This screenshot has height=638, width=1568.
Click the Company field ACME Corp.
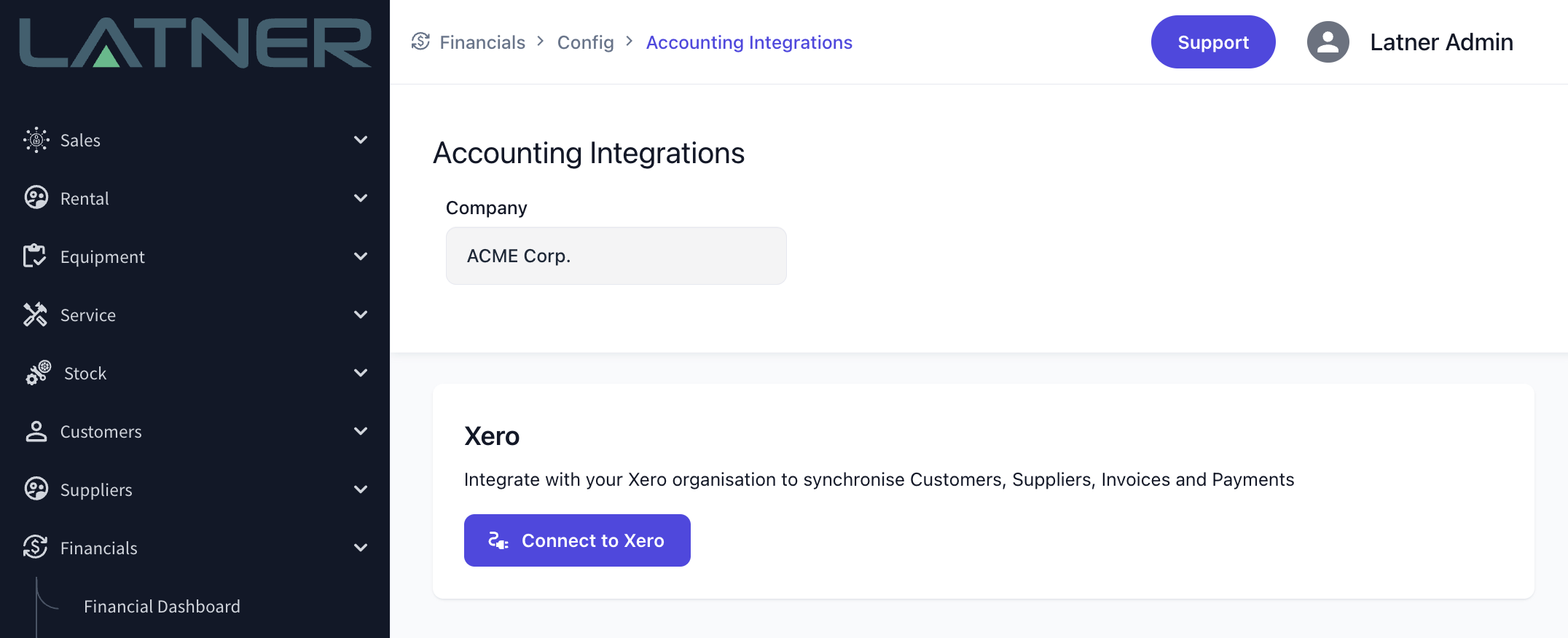616,256
